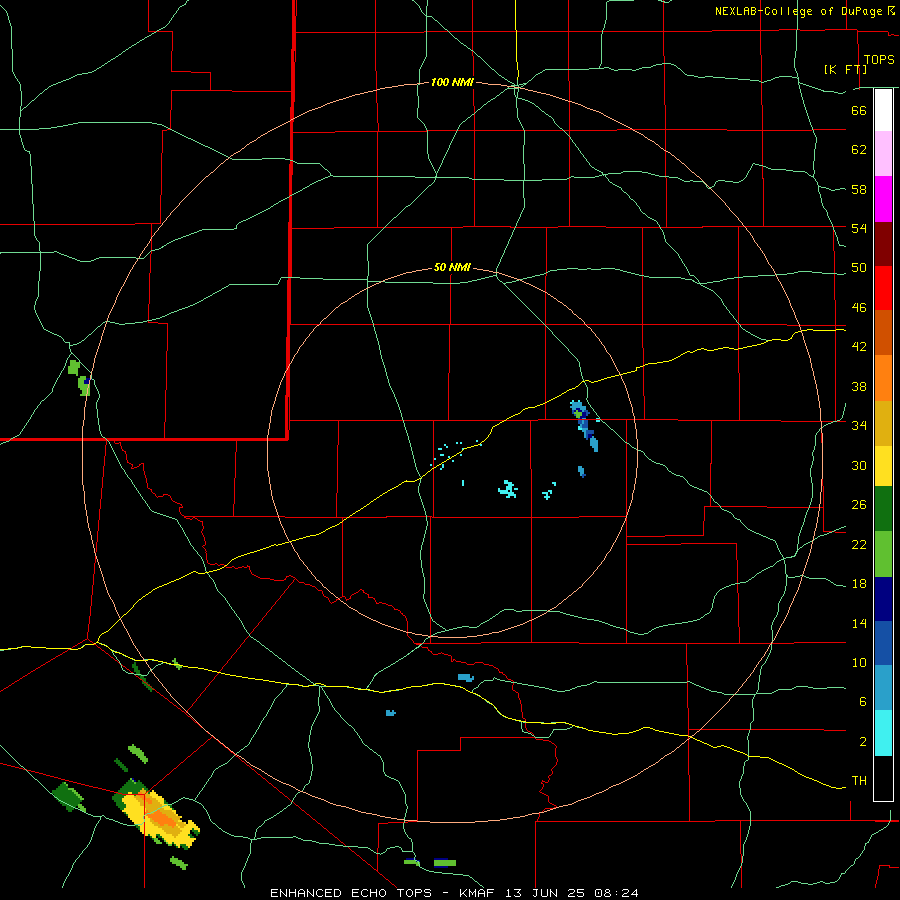Click the '30' legend value

[x=859, y=465]
